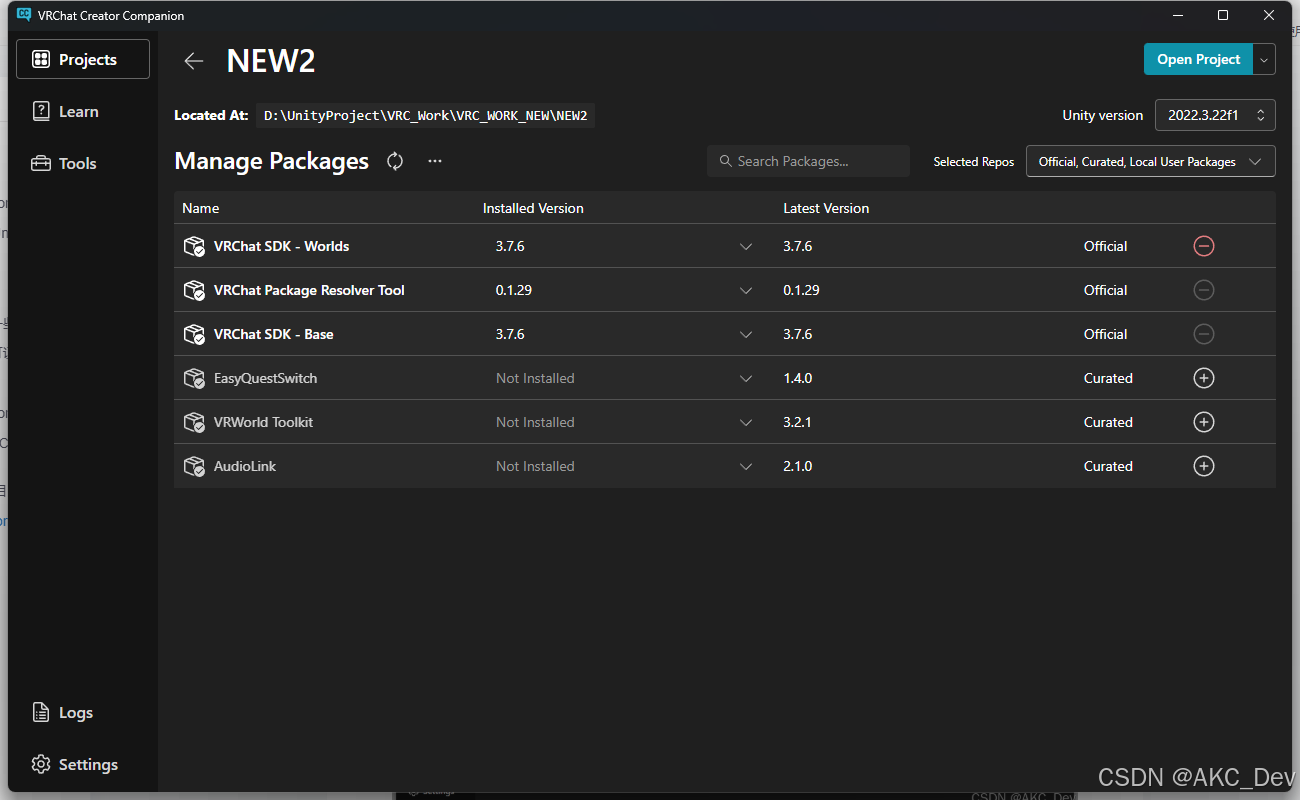The width and height of the screenshot is (1300, 800).
Task: Click Not Installed in the AudioLink row
Action: tap(535, 466)
